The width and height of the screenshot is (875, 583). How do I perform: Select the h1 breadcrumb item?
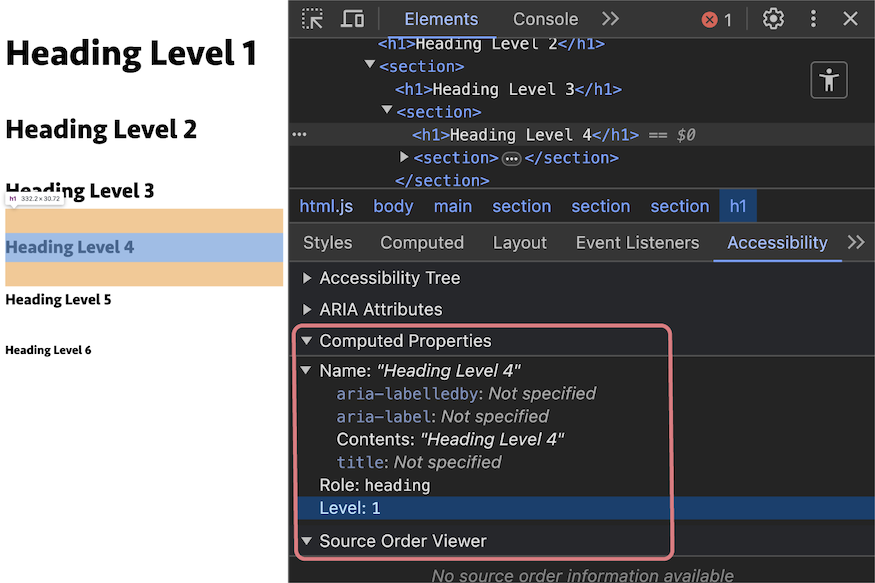pyautogui.click(x=738, y=206)
